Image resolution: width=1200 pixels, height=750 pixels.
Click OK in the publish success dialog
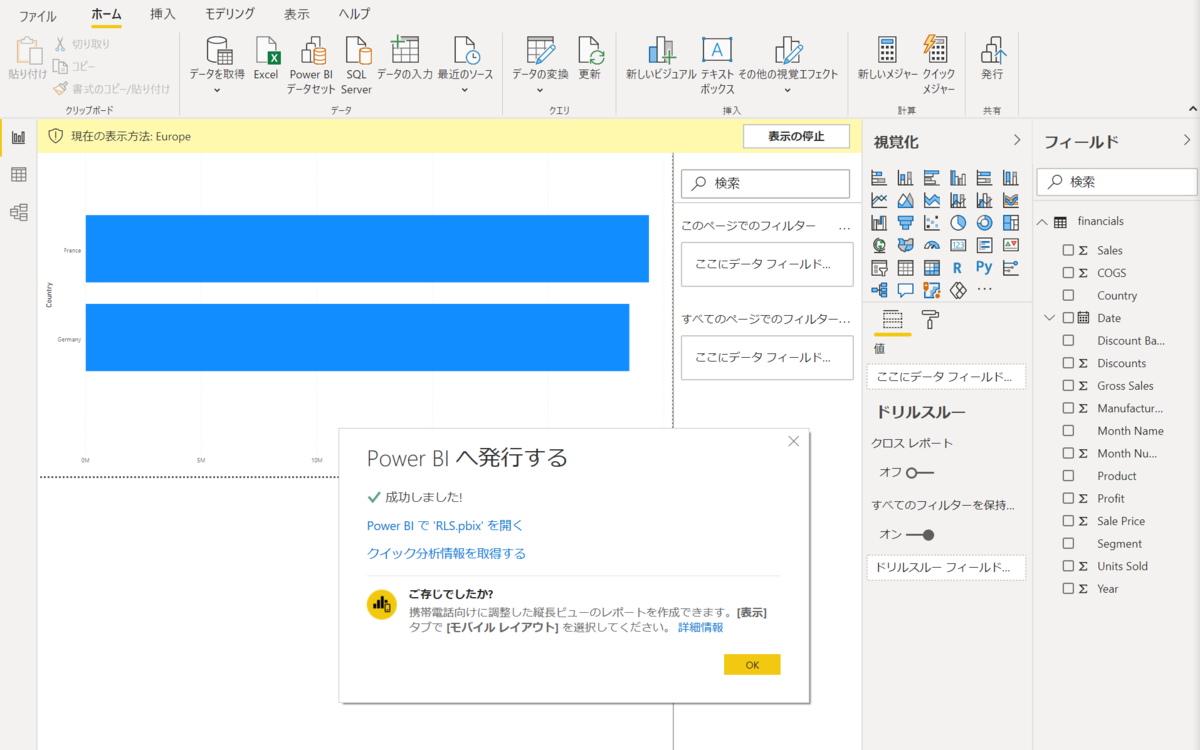click(x=752, y=664)
